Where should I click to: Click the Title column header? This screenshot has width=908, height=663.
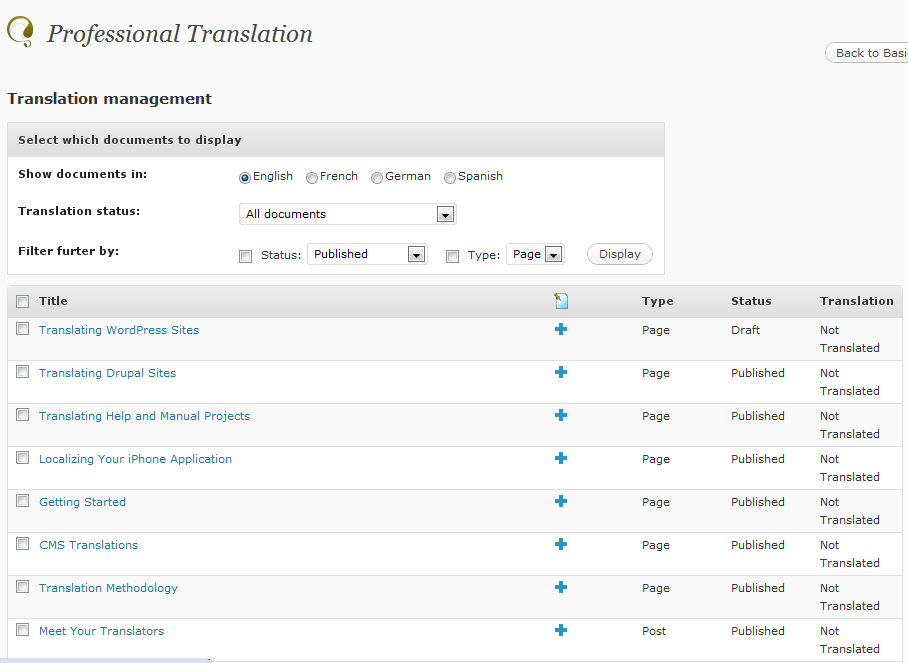tap(53, 301)
